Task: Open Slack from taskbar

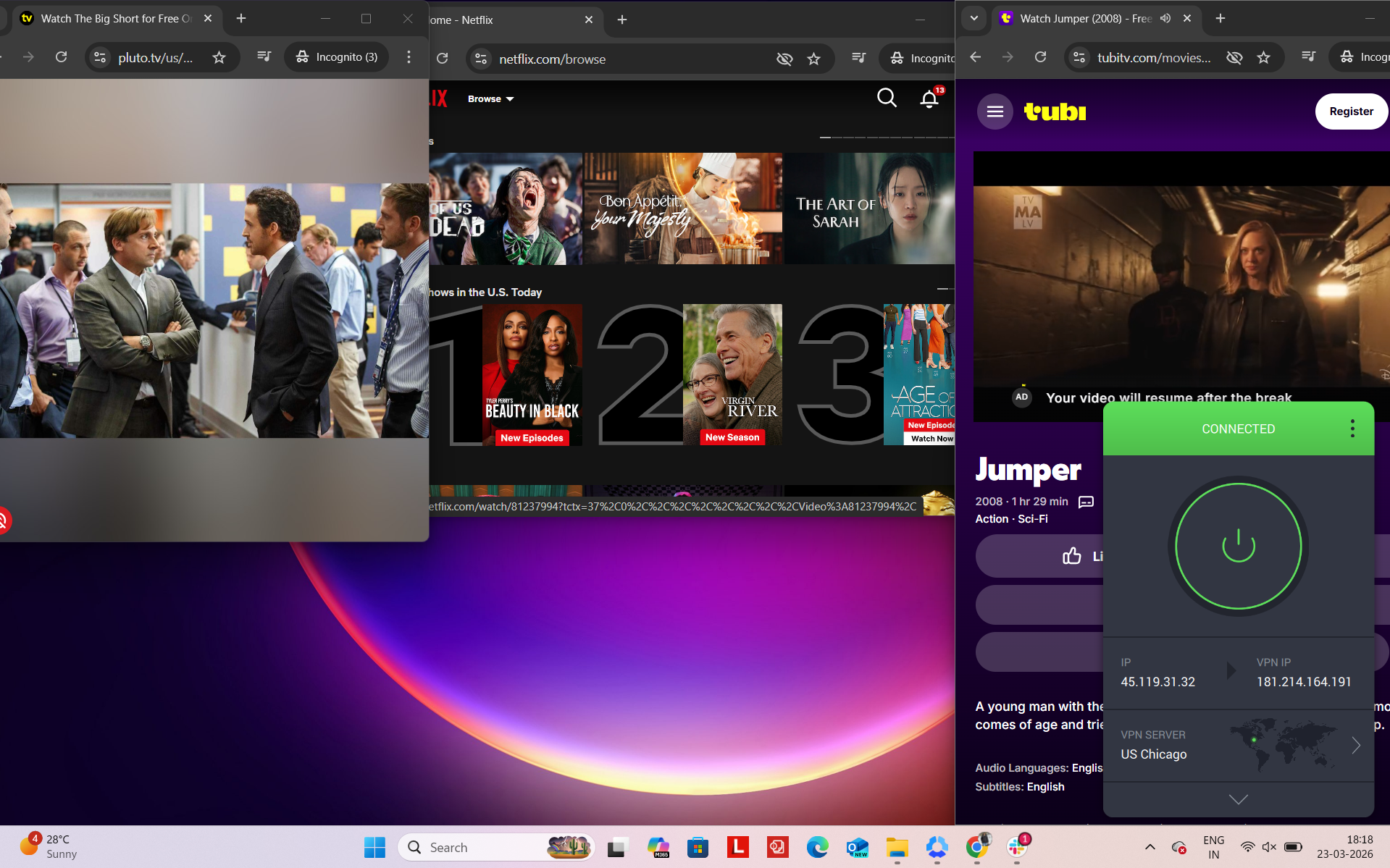Action: pos(1016,847)
